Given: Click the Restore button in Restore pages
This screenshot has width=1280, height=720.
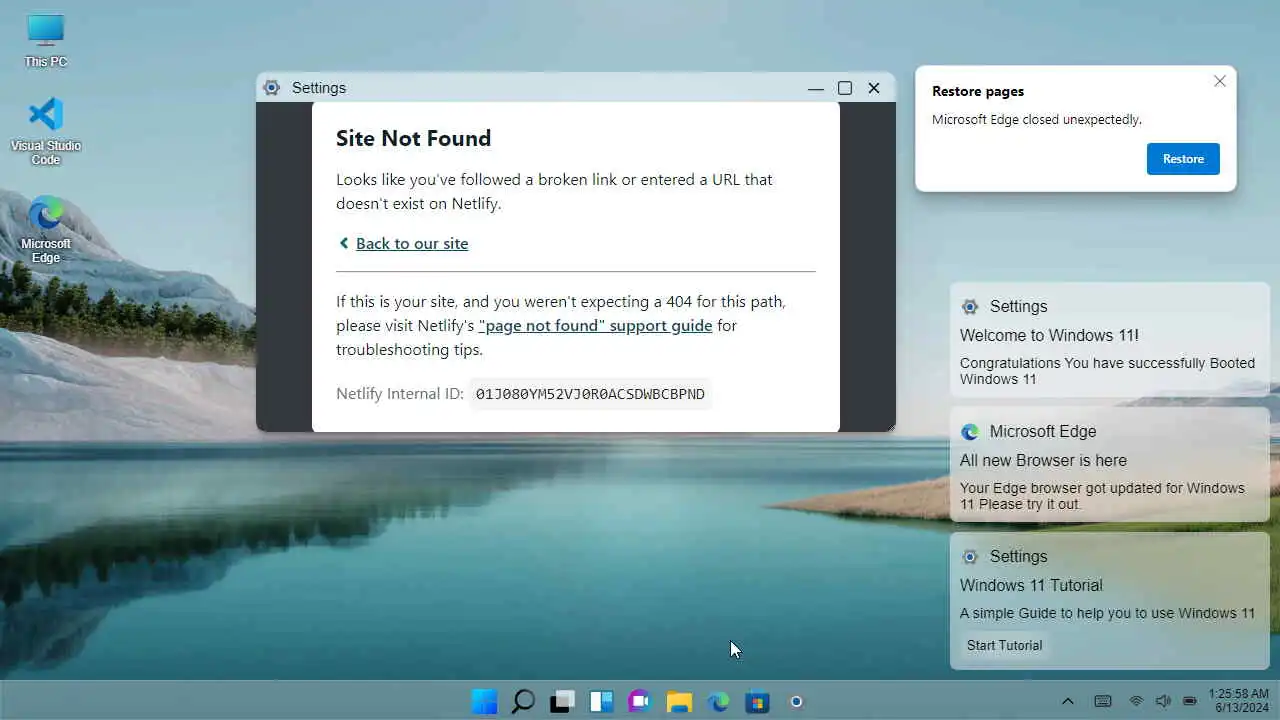Looking at the screenshot, I should tap(1183, 159).
